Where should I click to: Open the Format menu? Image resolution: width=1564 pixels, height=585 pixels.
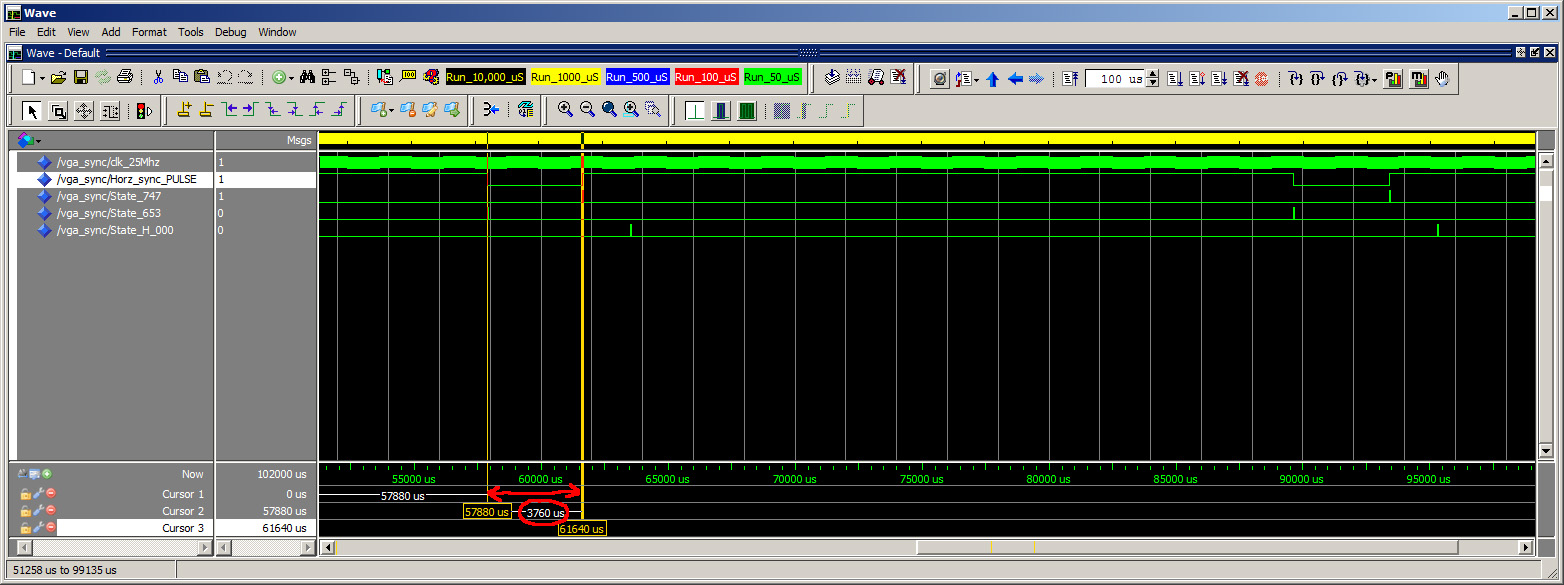pos(149,32)
